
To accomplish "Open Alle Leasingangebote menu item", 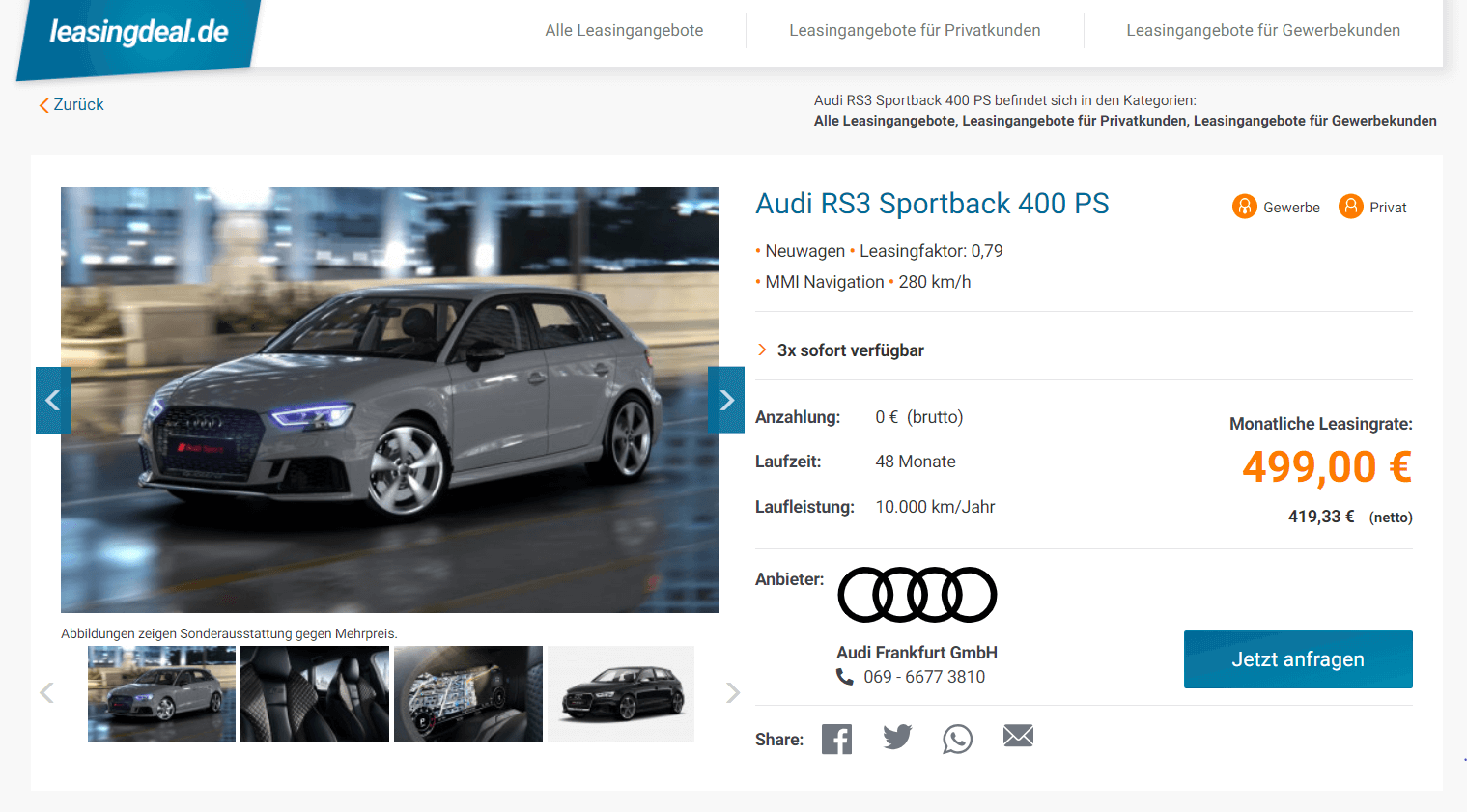I will click(624, 30).
